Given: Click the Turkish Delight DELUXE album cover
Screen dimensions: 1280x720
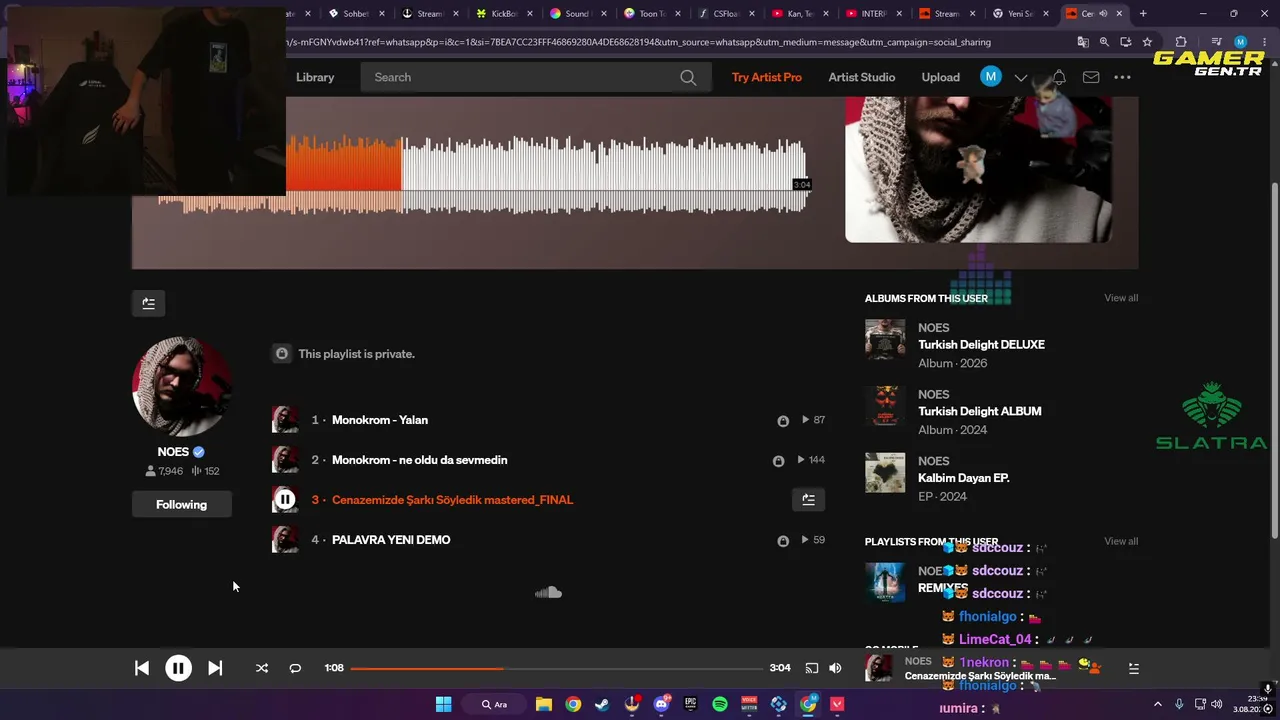Looking at the screenshot, I should (885, 340).
